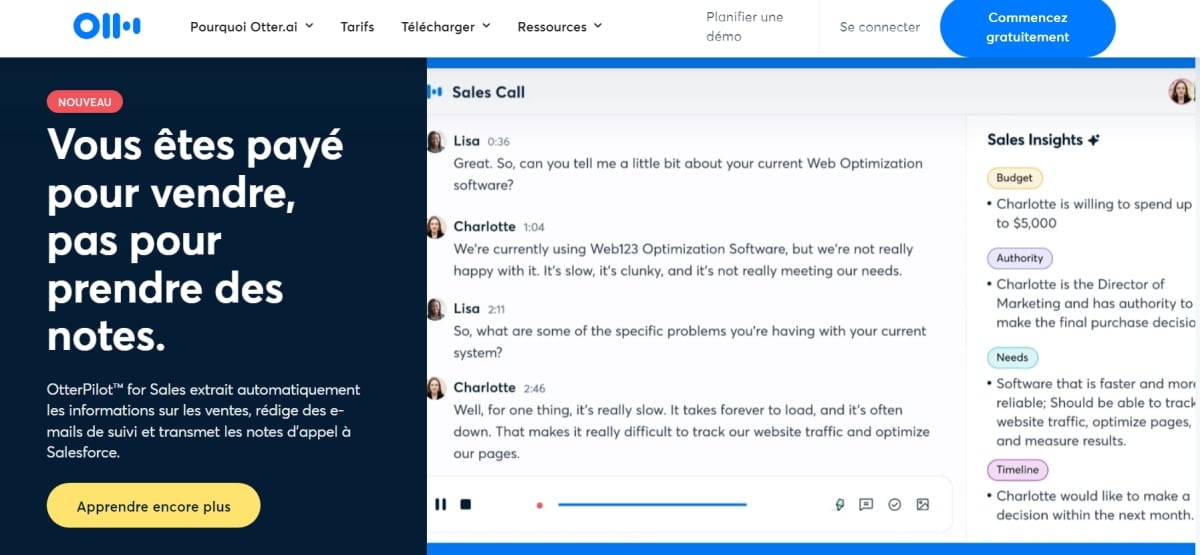Click paragraph starting 'OtterPilot™ for Sales extrait'
Viewport: 1200px width, 555px height.
pyautogui.click(x=204, y=421)
